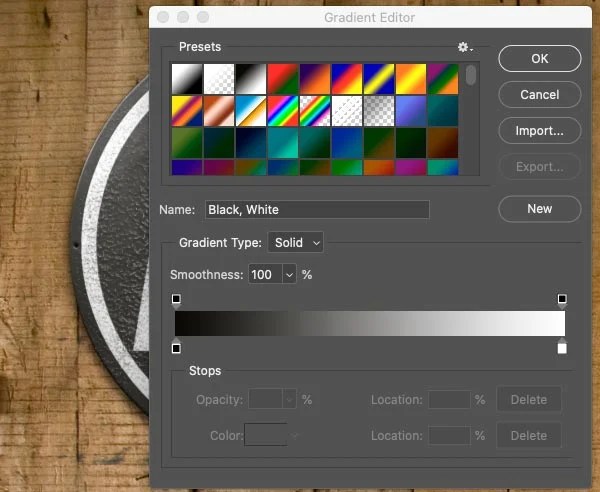
Task: Open the Presets gear menu
Action: tap(465, 47)
